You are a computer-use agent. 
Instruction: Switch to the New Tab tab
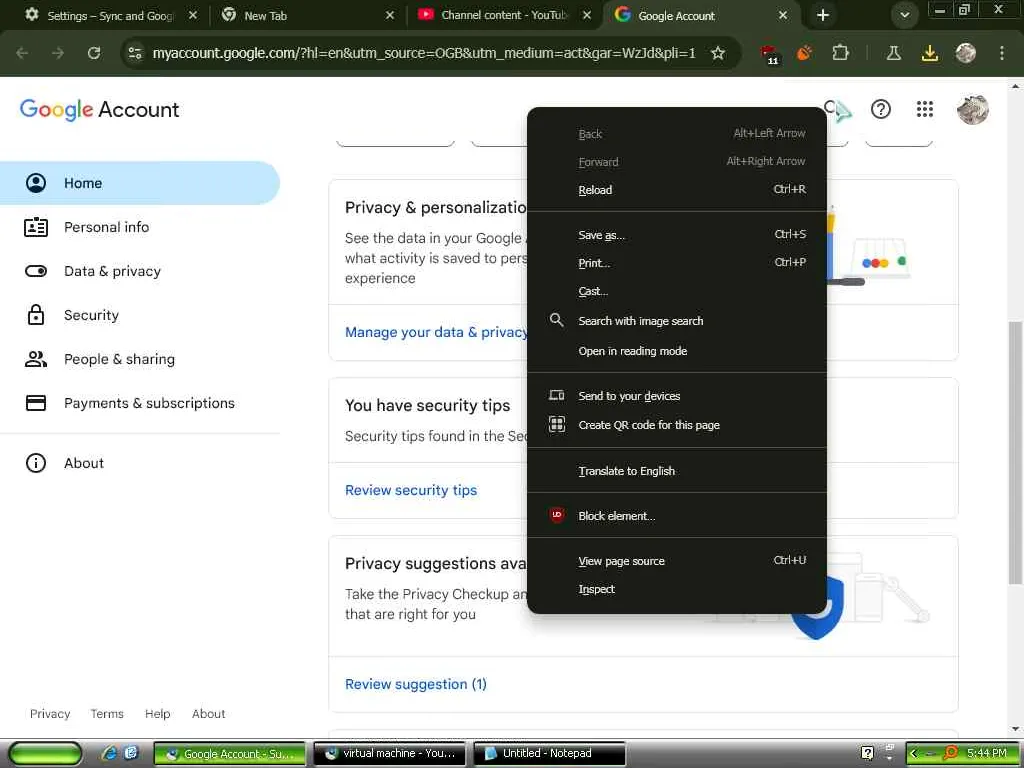[307, 15]
